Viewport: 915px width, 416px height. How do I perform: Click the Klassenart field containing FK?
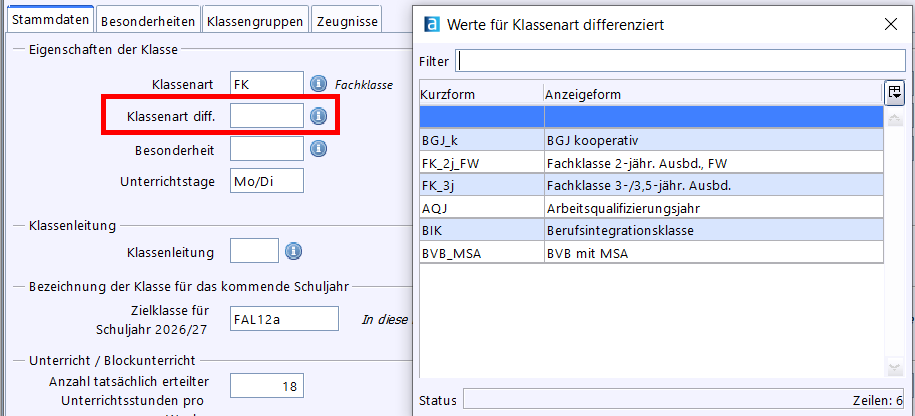pyautogui.click(x=267, y=84)
